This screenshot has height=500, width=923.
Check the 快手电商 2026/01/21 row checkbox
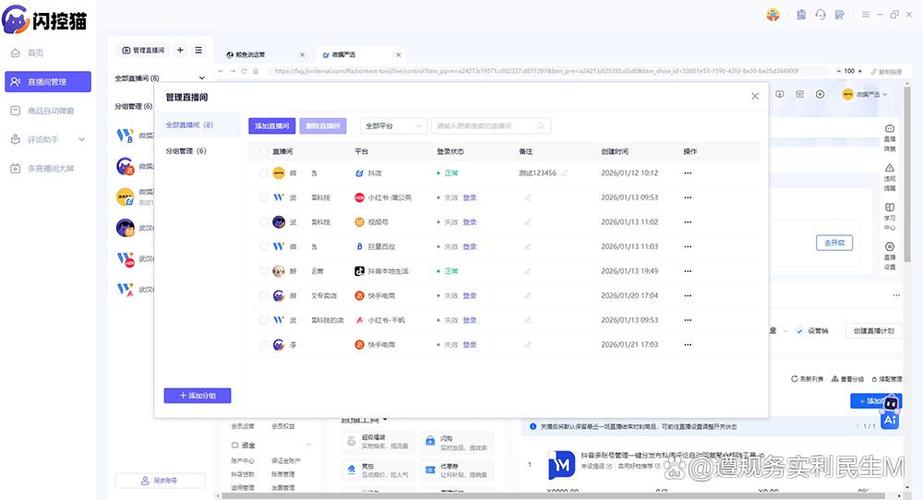pos(264,345)
